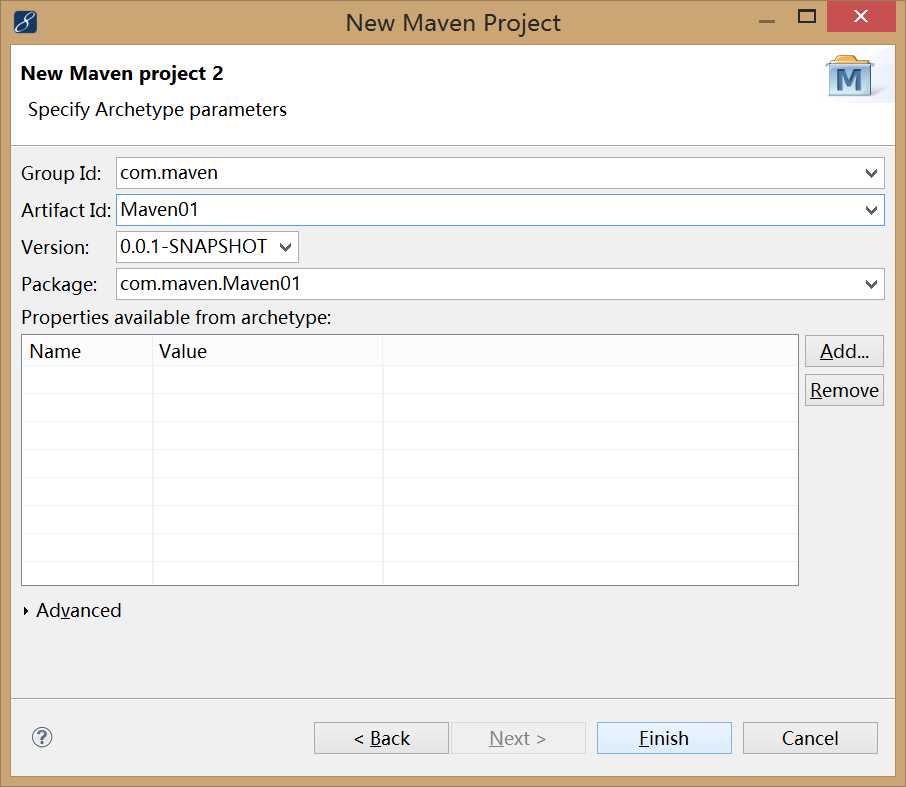The width and height of the screenshot is (906, 787).
Task: Minimize the New Maven Project window
Action: coord(767,21)
